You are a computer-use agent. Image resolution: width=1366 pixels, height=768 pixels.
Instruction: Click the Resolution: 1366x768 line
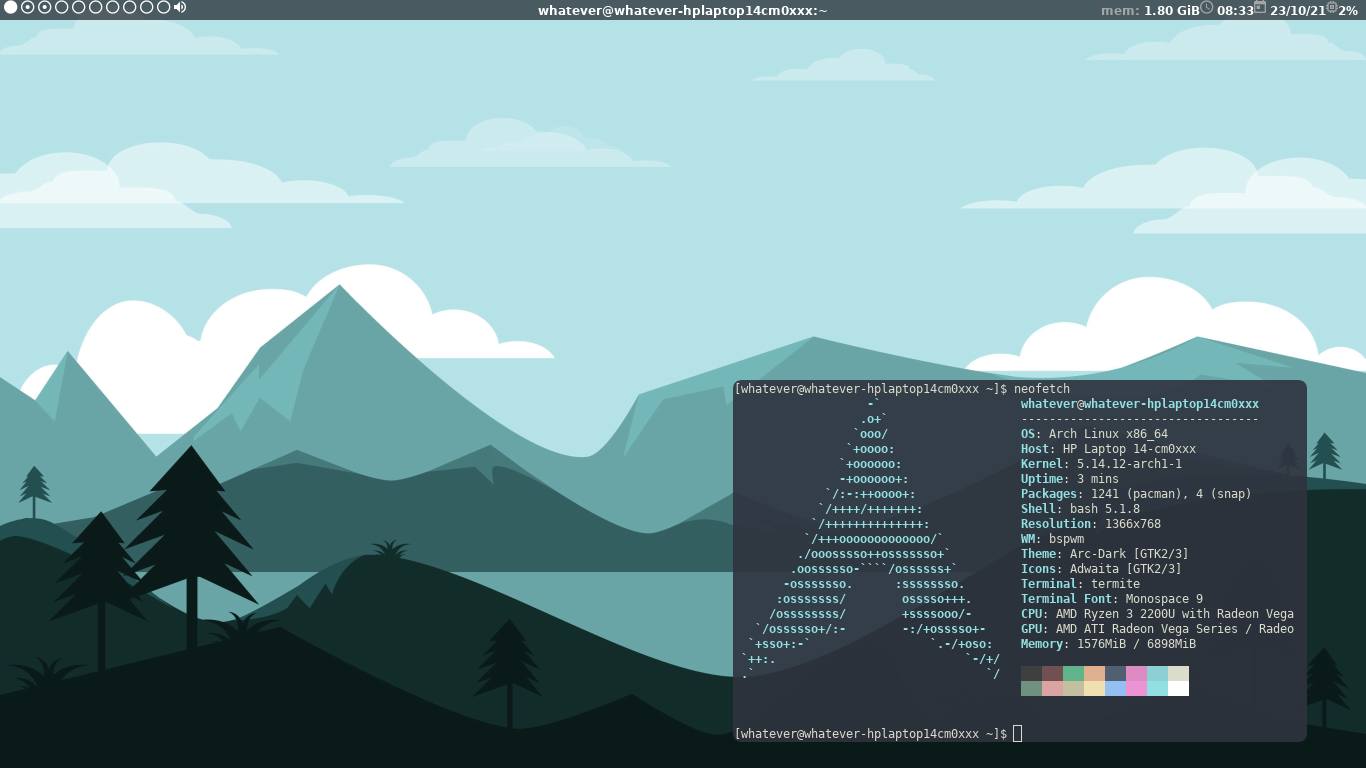1091,524
